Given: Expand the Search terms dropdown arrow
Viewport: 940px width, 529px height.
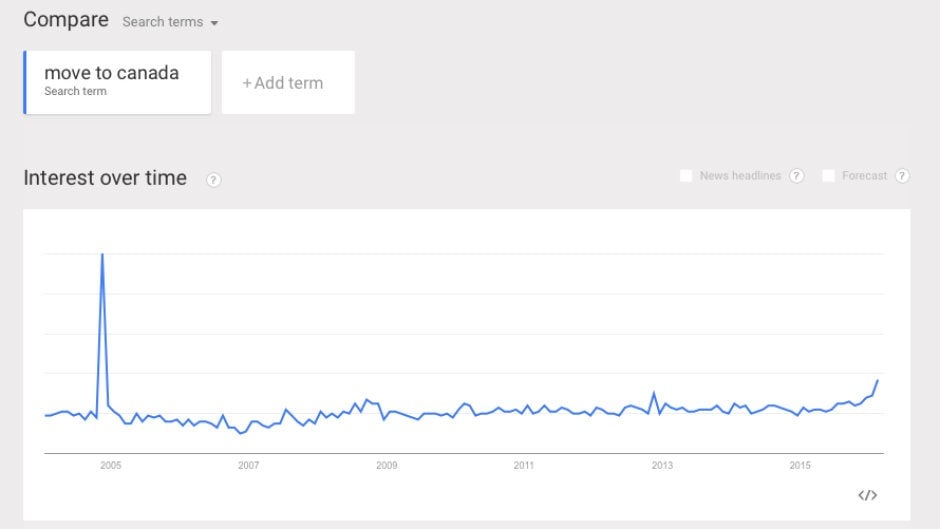Looking at the screenshot, I should (214, 23).
